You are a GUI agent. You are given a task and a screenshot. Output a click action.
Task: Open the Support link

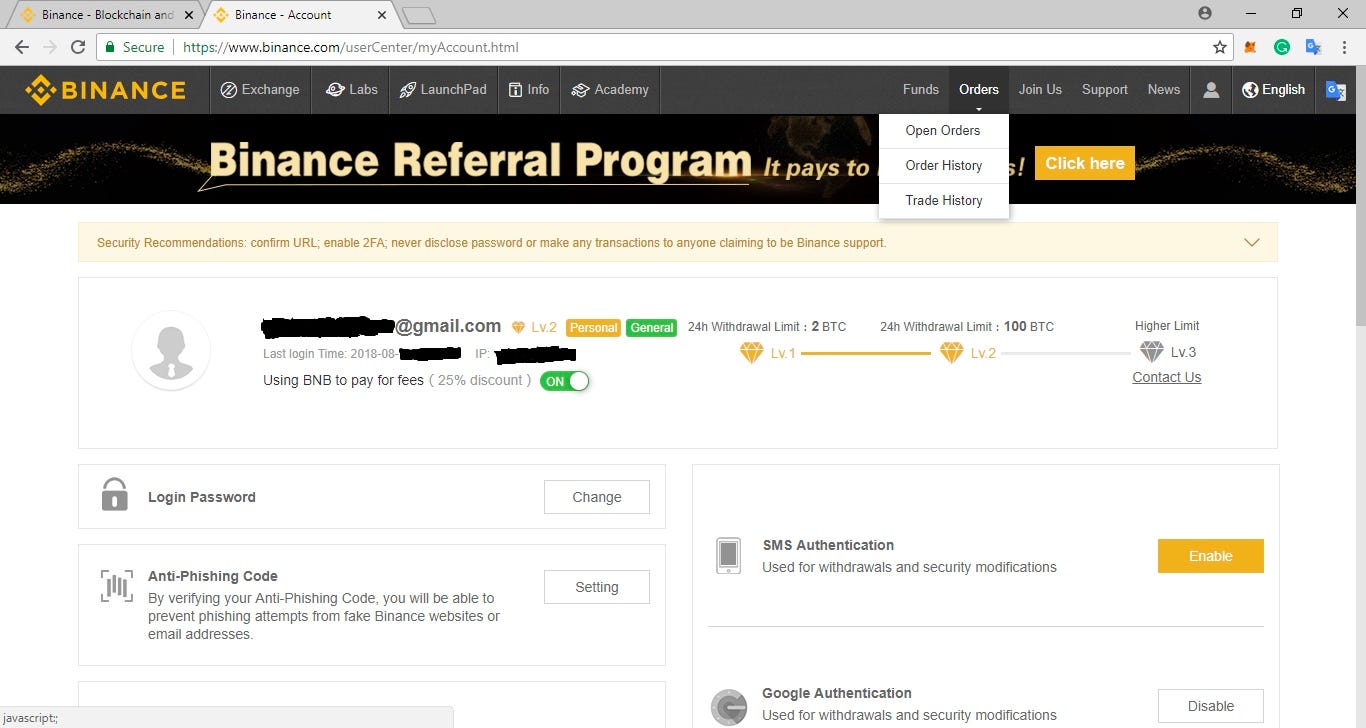coord(1104,90)
